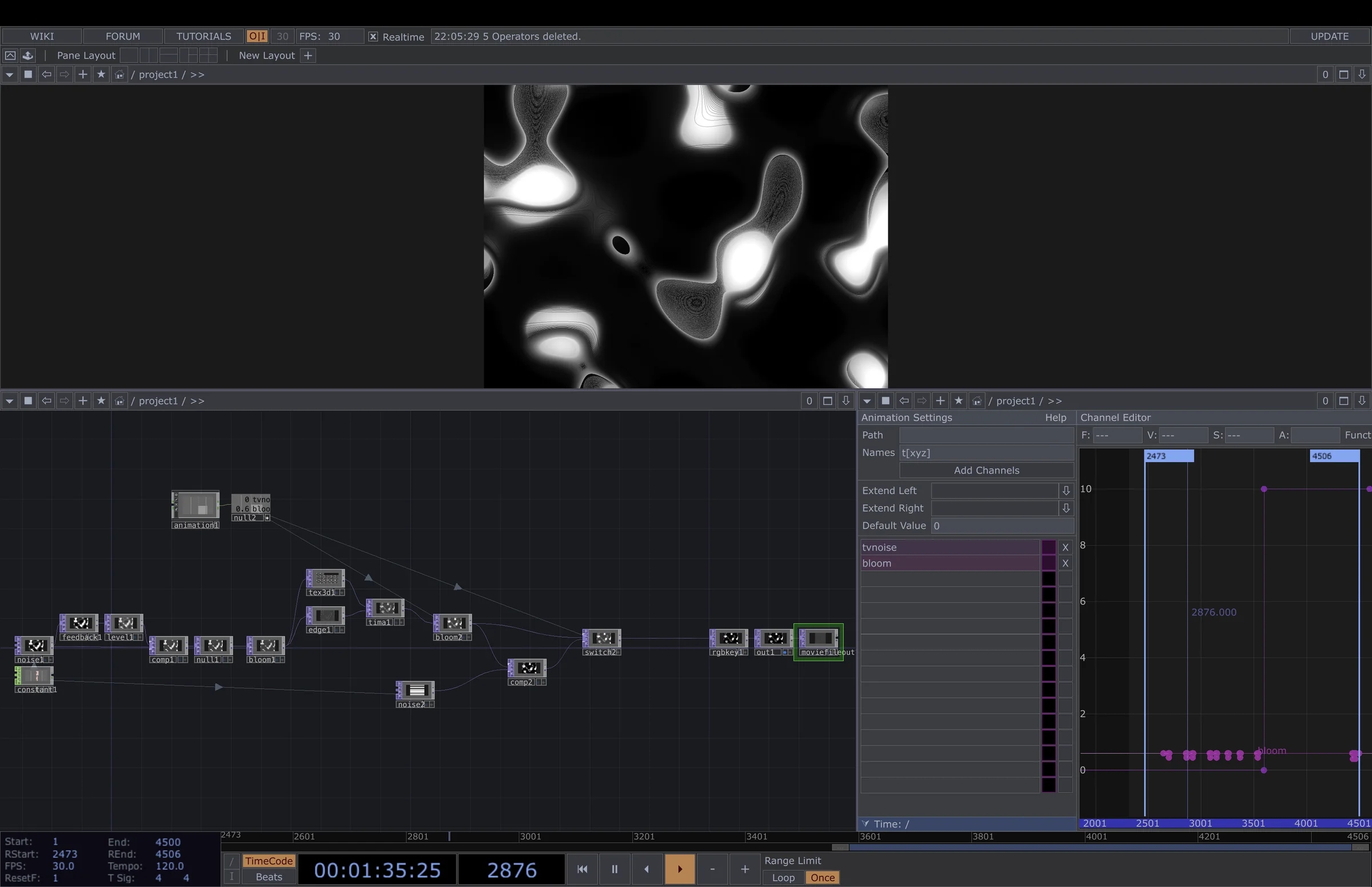Click the perform mode icon under WIKI
Viewport: 1372px width, 887px height.
click(10, 55)
